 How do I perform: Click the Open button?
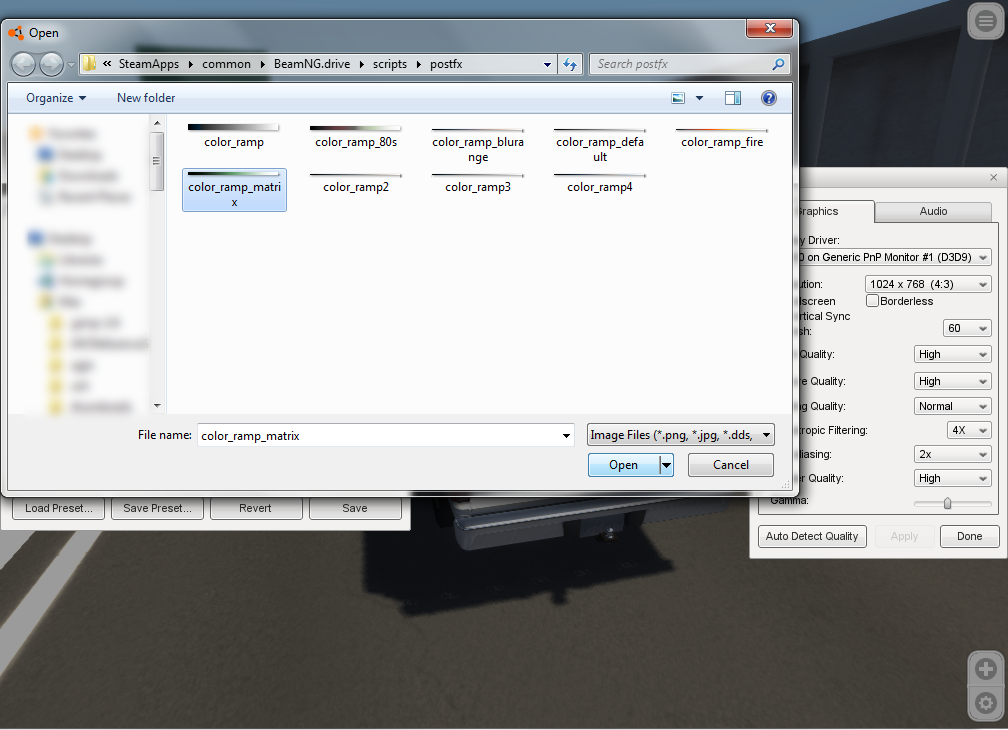coord(624,465)
